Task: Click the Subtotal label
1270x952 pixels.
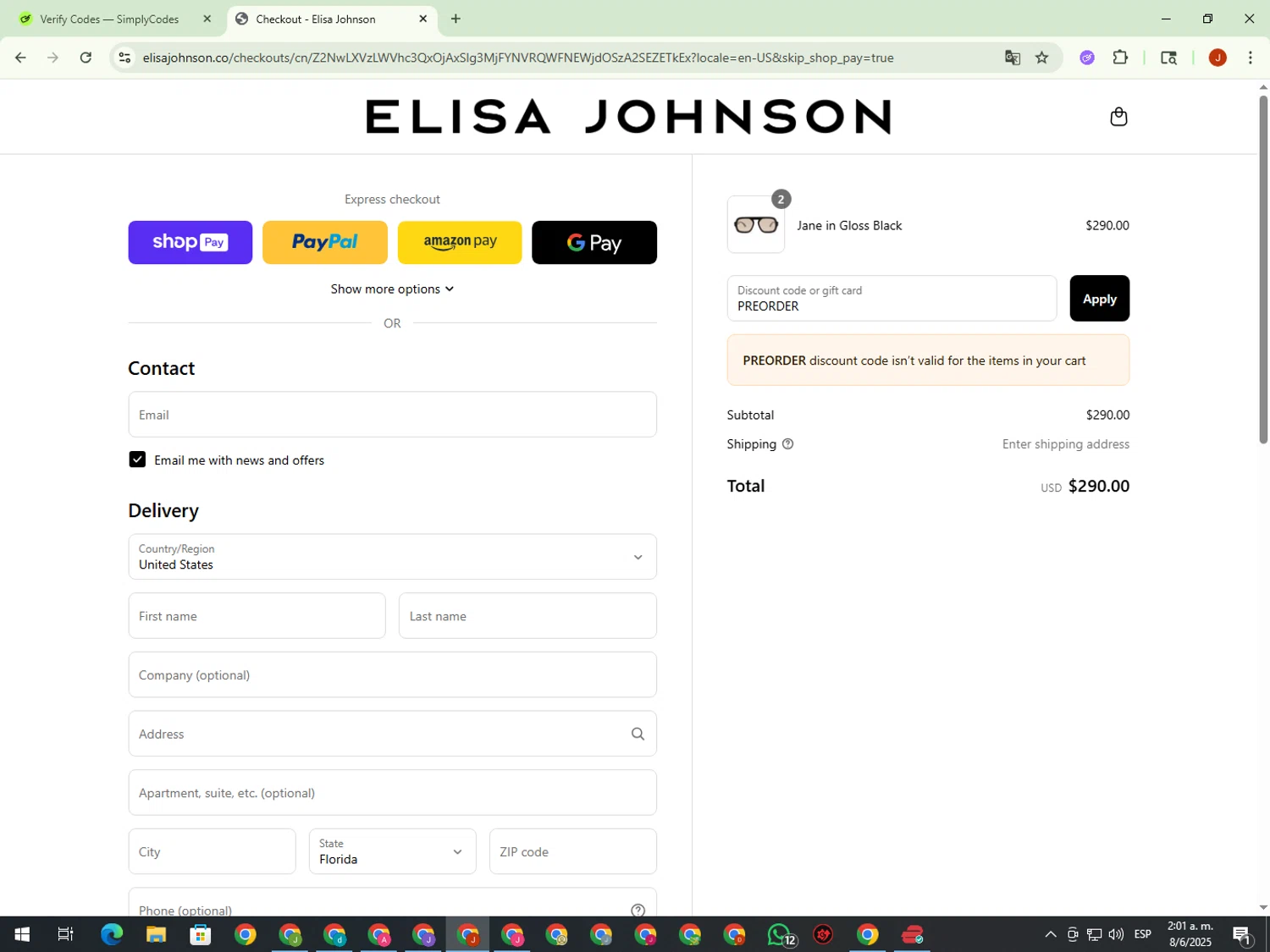Action: coord(750,415)
